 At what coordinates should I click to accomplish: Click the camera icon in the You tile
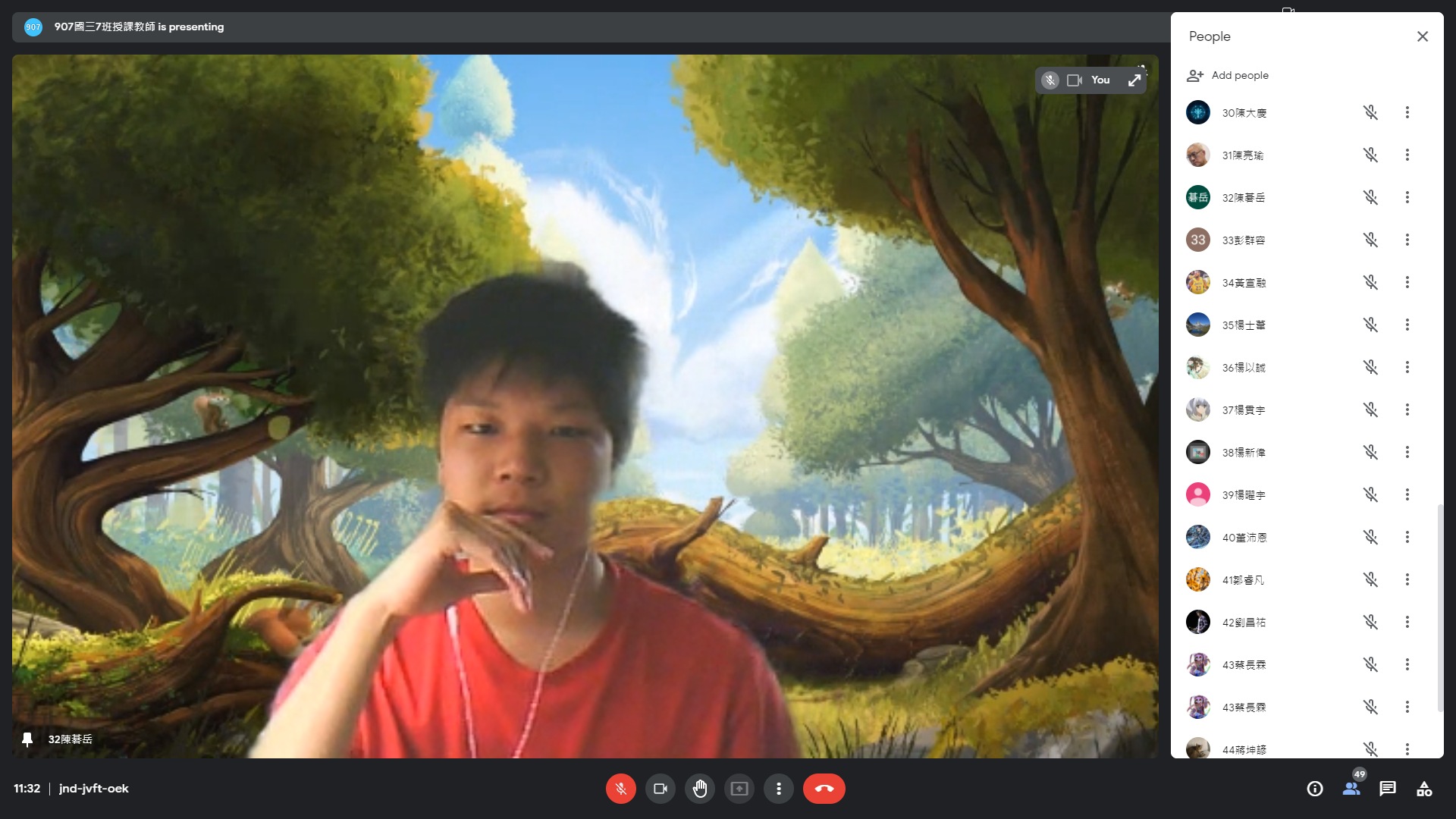1075,80
